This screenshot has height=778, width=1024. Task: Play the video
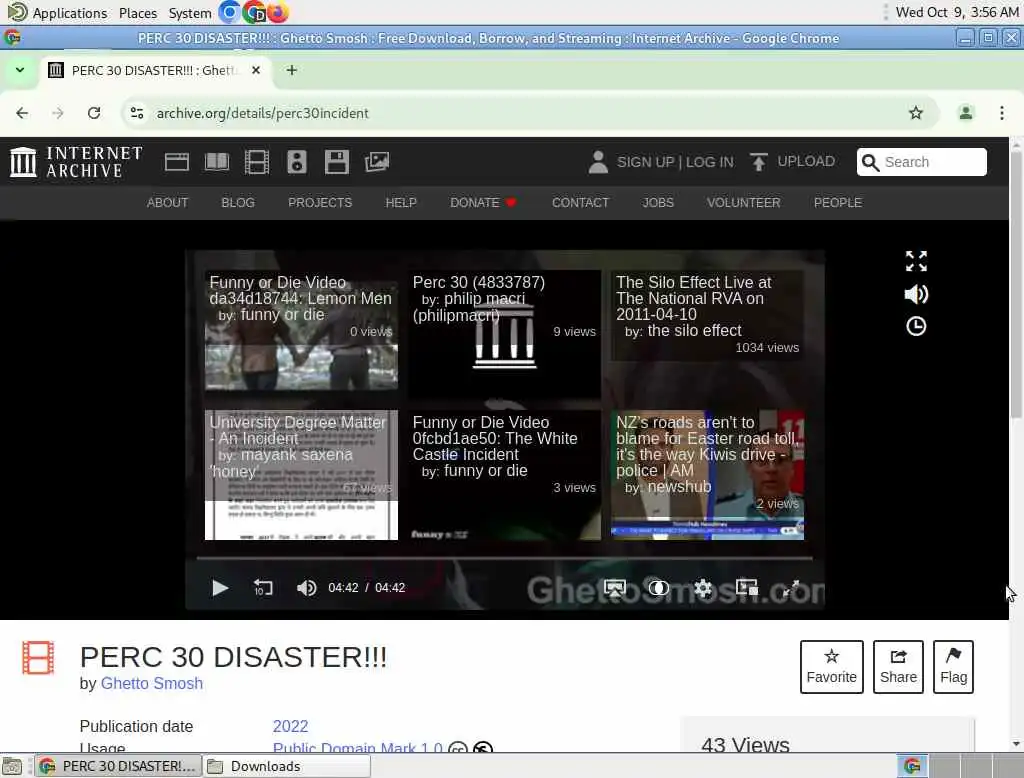pos(220,588)
